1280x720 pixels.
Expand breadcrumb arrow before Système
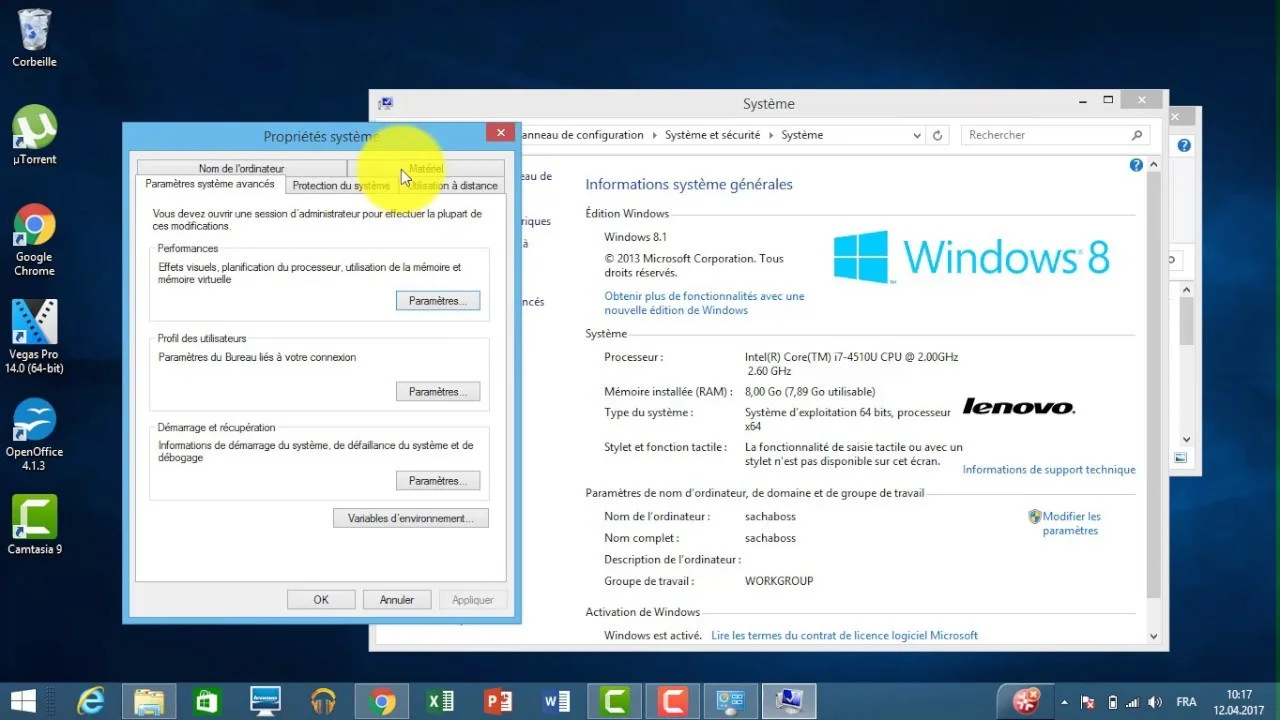[x=772, y=135]
